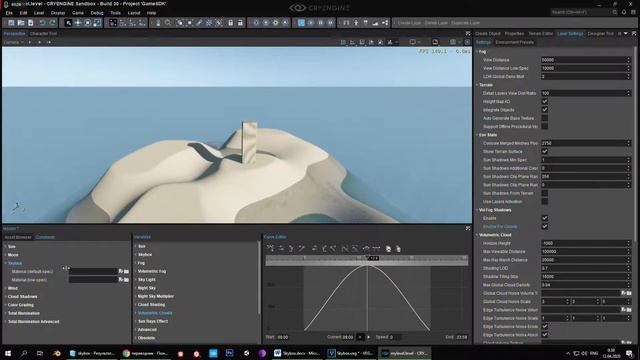Toggle Enable For Clouds checkbox

point(544,227)
